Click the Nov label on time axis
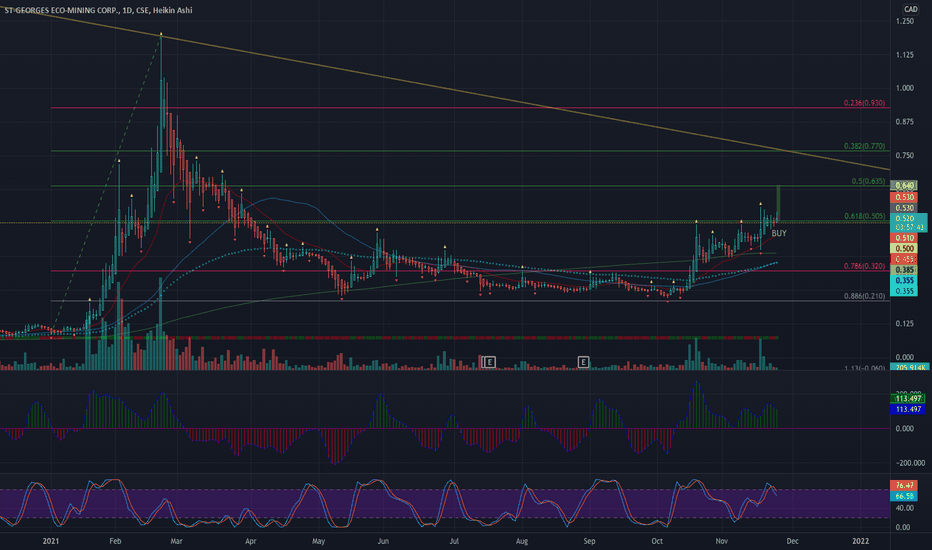The height and width of the screenshot is (550, 932). (x=722, y=541)
